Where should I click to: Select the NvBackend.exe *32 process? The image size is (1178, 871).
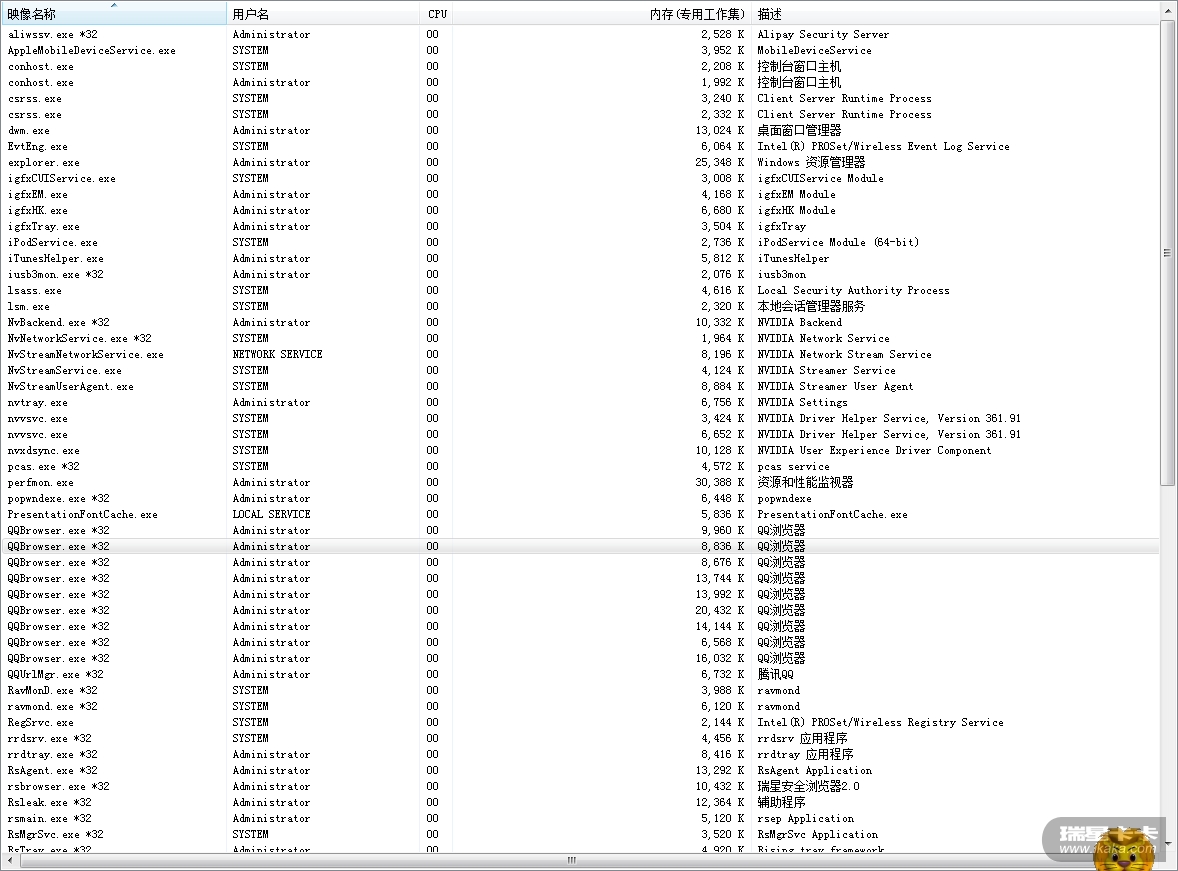pyautogui.click(x=580, y=322)
